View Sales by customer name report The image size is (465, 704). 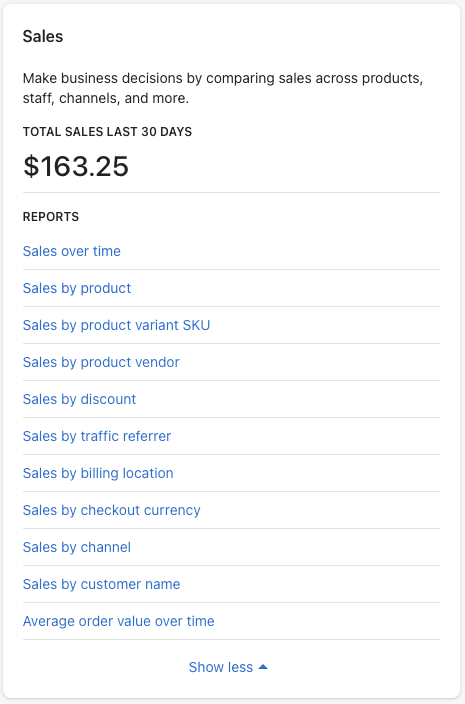click(101, 584)
